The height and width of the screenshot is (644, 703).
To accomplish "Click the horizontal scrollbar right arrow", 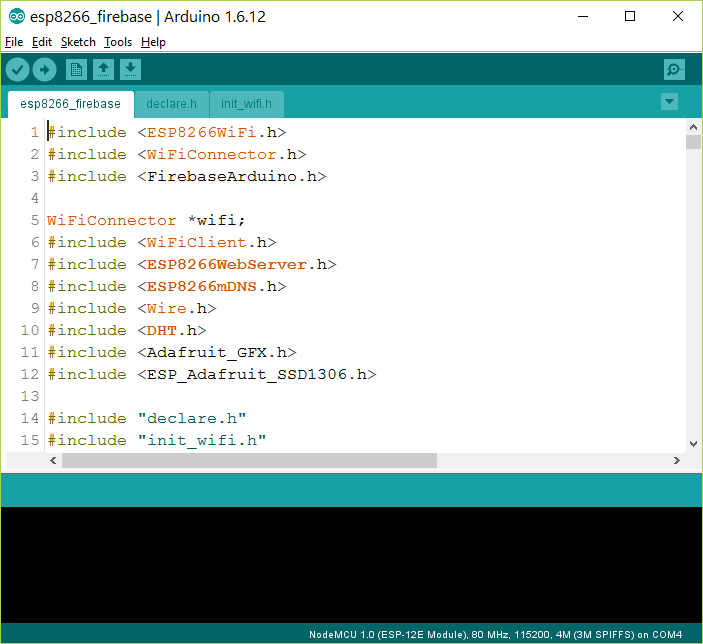I will pyautogui.click(x=677, y=461).
